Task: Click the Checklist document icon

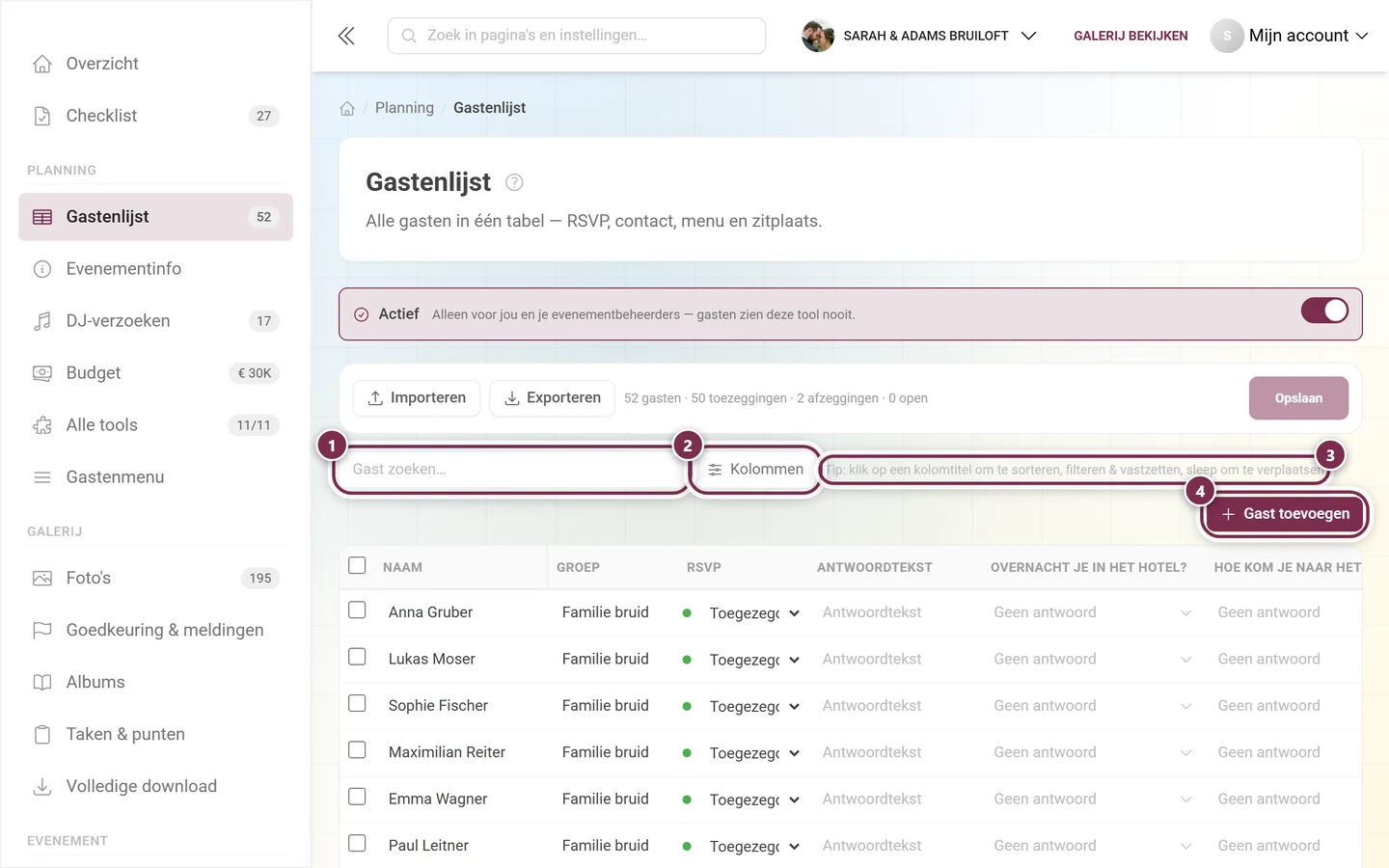Action: (42, 116)
